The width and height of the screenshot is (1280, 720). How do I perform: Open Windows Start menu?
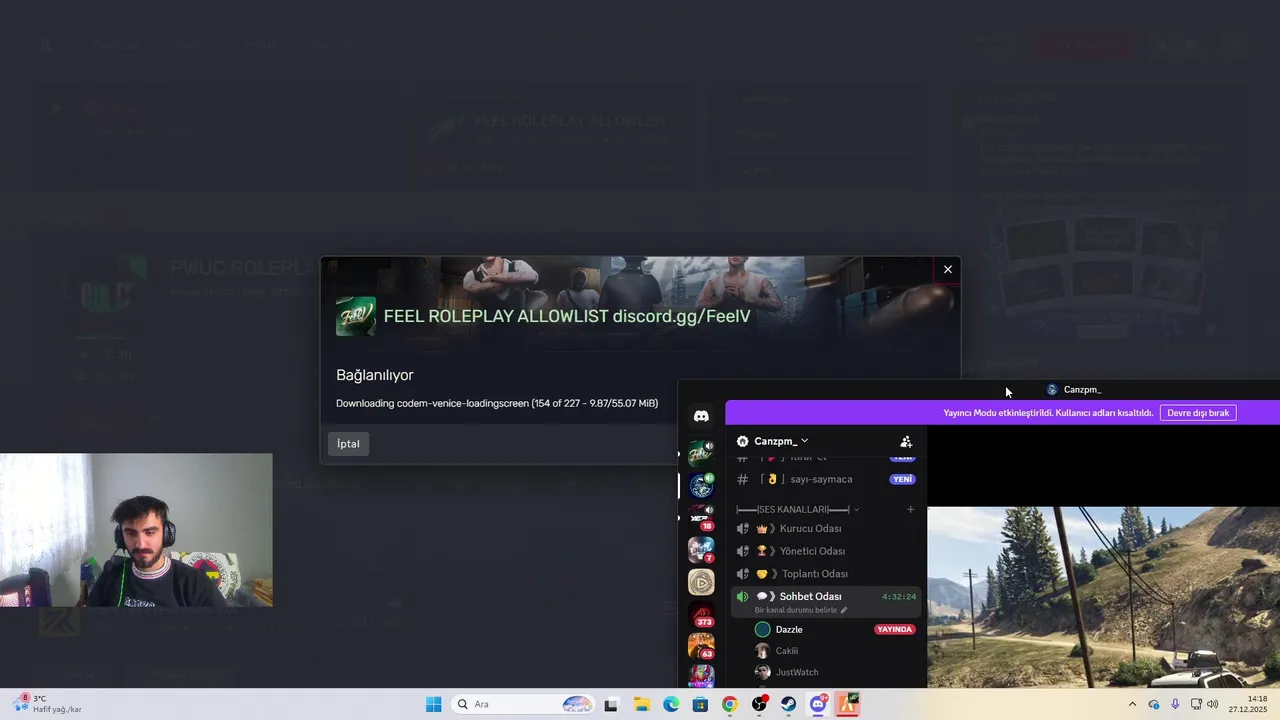433,704
